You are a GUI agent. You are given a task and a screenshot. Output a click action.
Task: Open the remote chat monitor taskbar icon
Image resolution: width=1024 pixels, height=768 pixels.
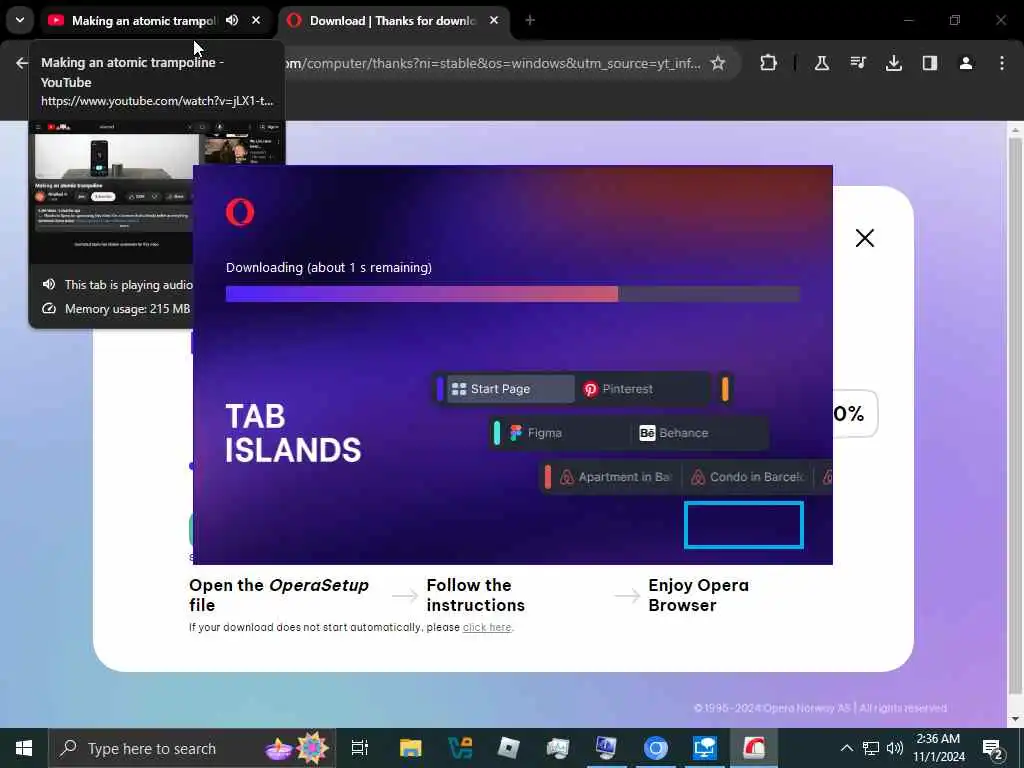coord(705,748)
